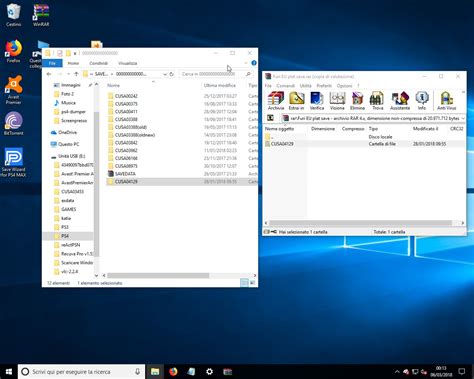Click WinRAR's Verifica toolbar icon
Screen dimensions: 474x379
[317, 101]
